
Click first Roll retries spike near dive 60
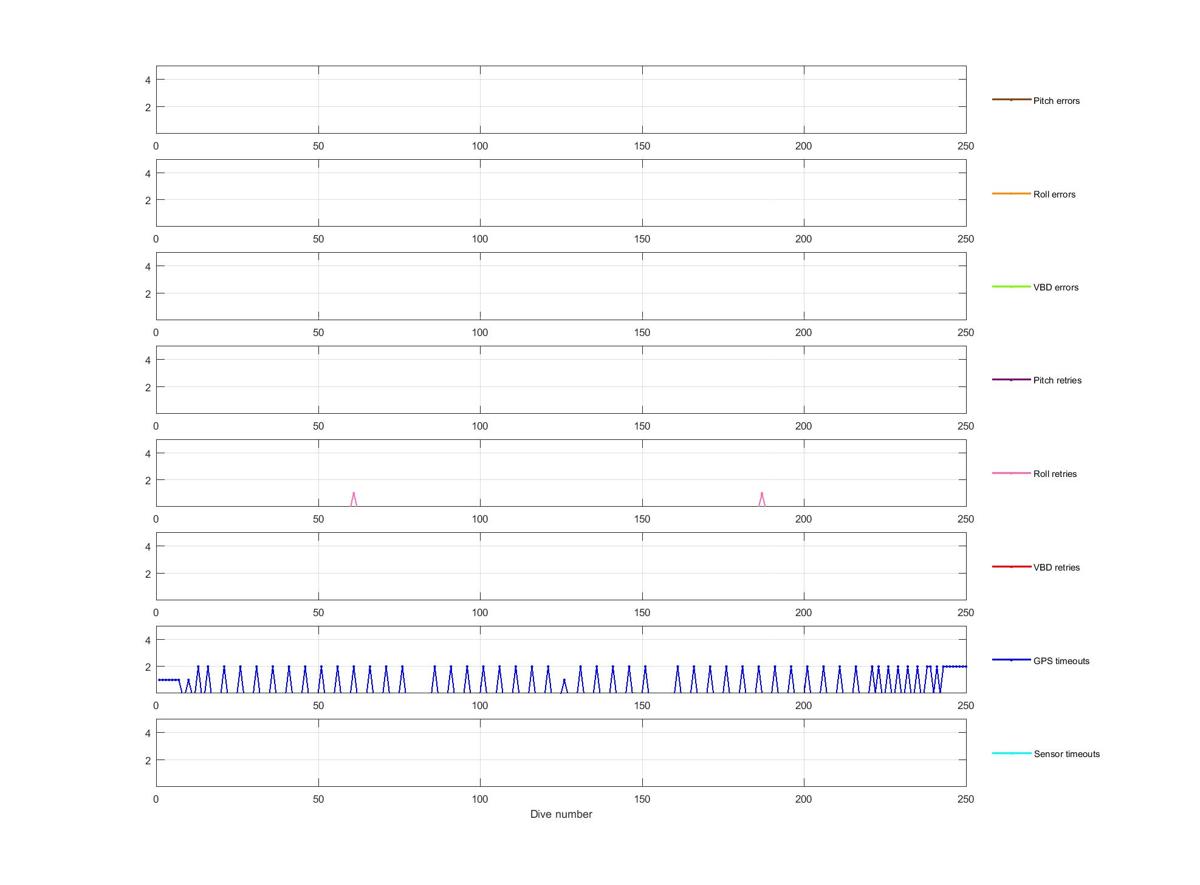353,499
